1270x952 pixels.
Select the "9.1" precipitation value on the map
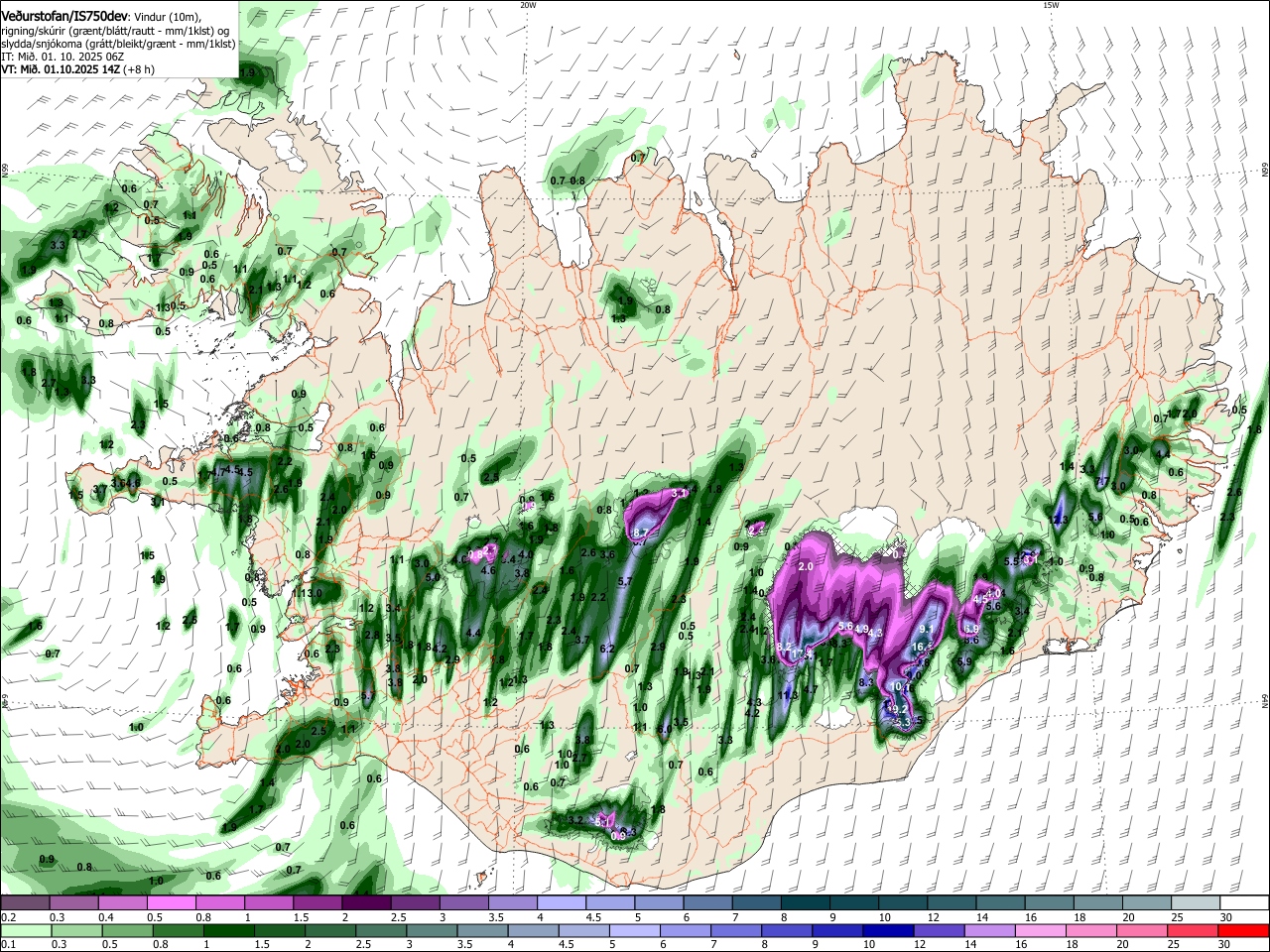click(x=927, y=629)
